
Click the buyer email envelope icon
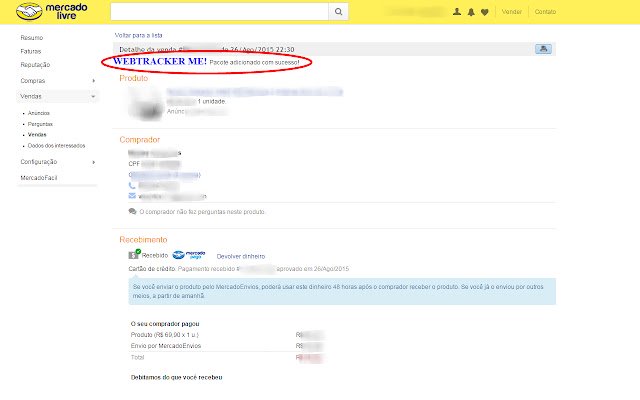(132, 196)
